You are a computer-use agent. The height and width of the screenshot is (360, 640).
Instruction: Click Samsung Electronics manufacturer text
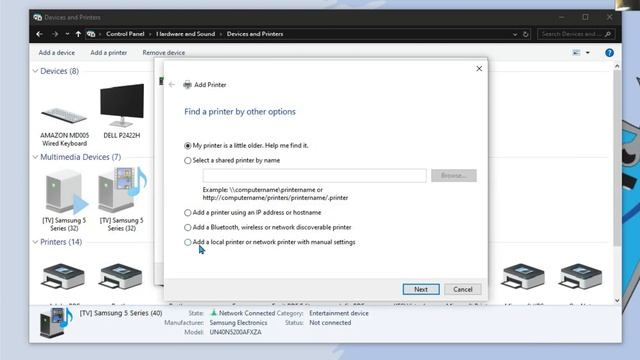tap(238, 323)
